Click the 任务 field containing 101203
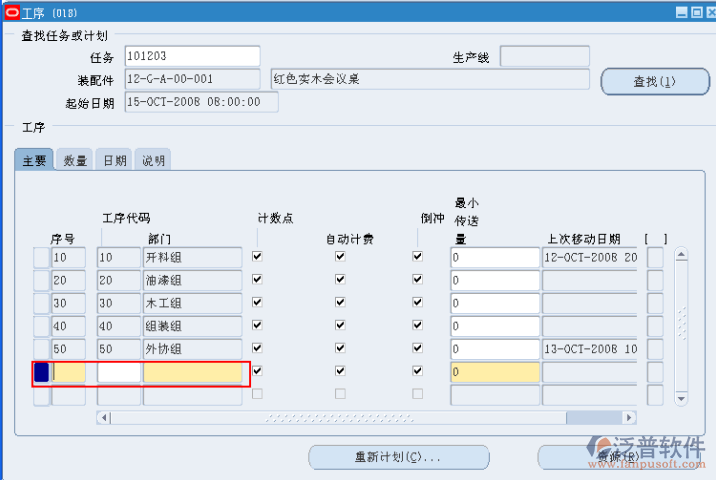 192,56
